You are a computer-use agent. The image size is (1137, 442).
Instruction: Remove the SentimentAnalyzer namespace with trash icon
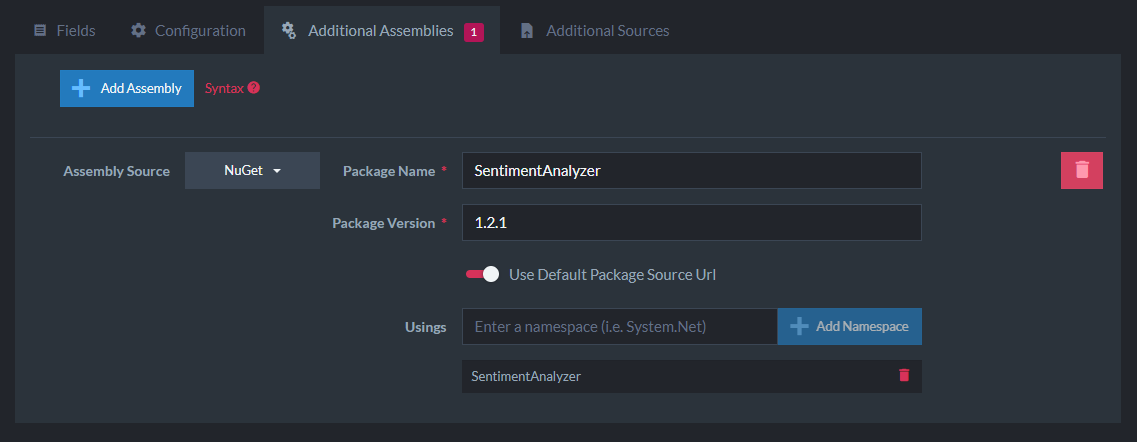click(x=904, y=375)
